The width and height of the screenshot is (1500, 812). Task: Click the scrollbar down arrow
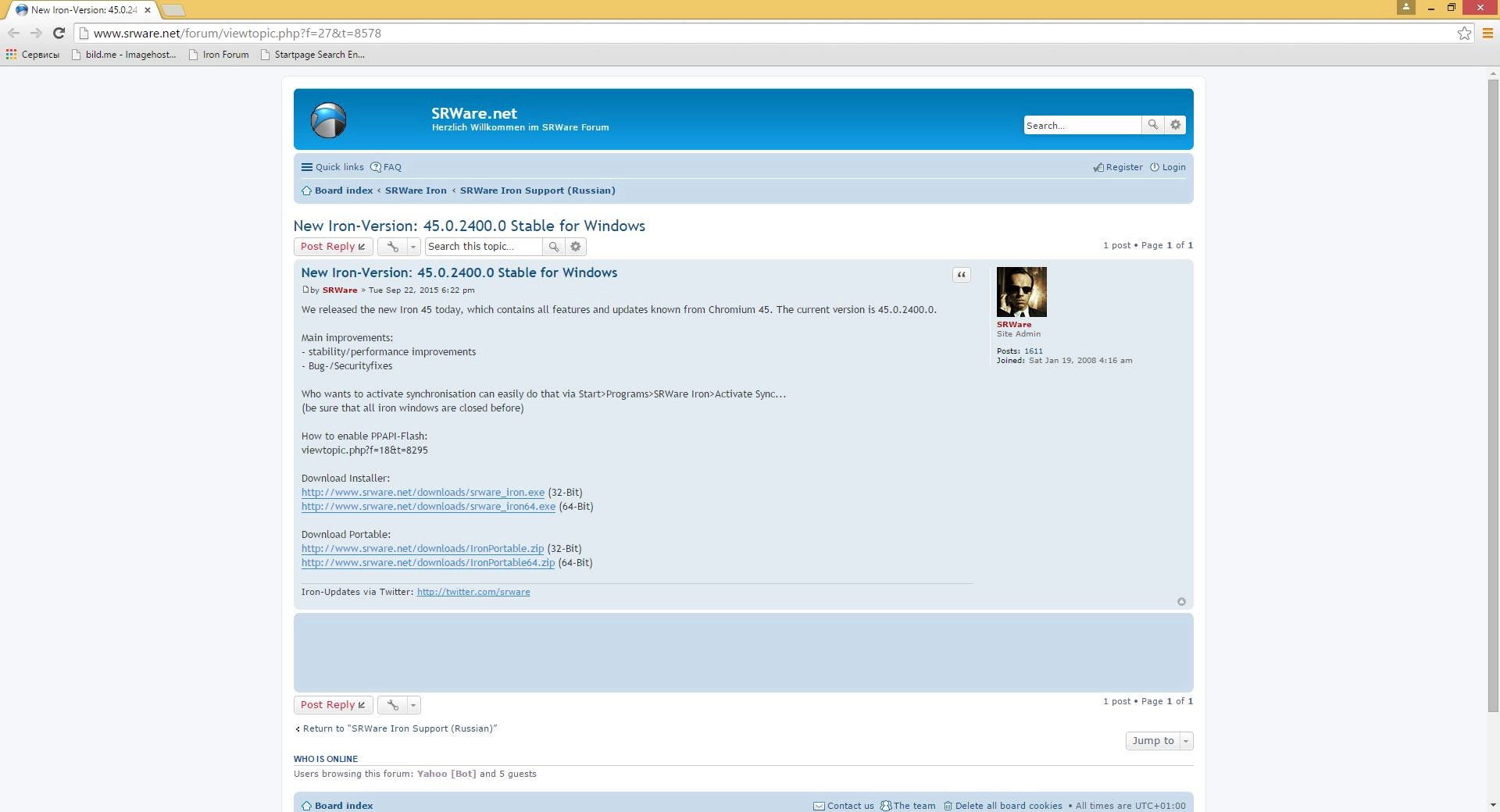pos(1493,805)
